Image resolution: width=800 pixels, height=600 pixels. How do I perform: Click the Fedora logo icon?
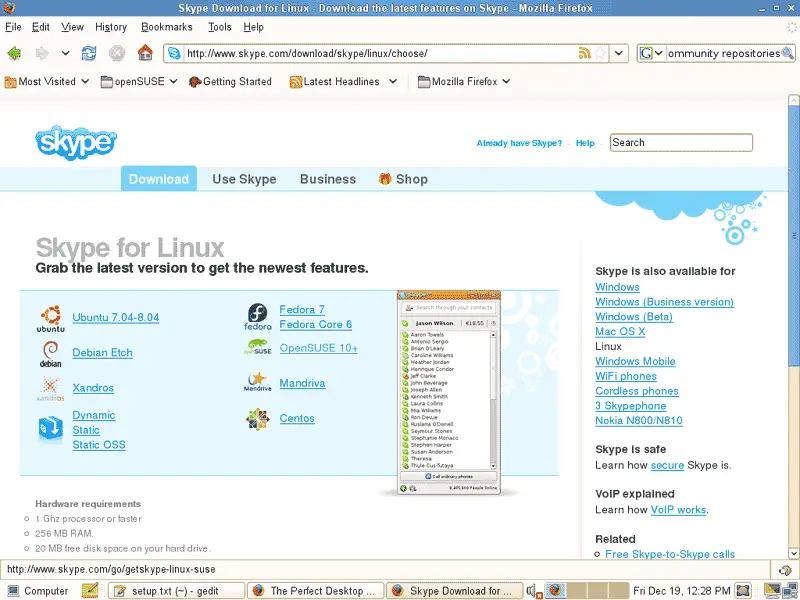pos(258,317)
